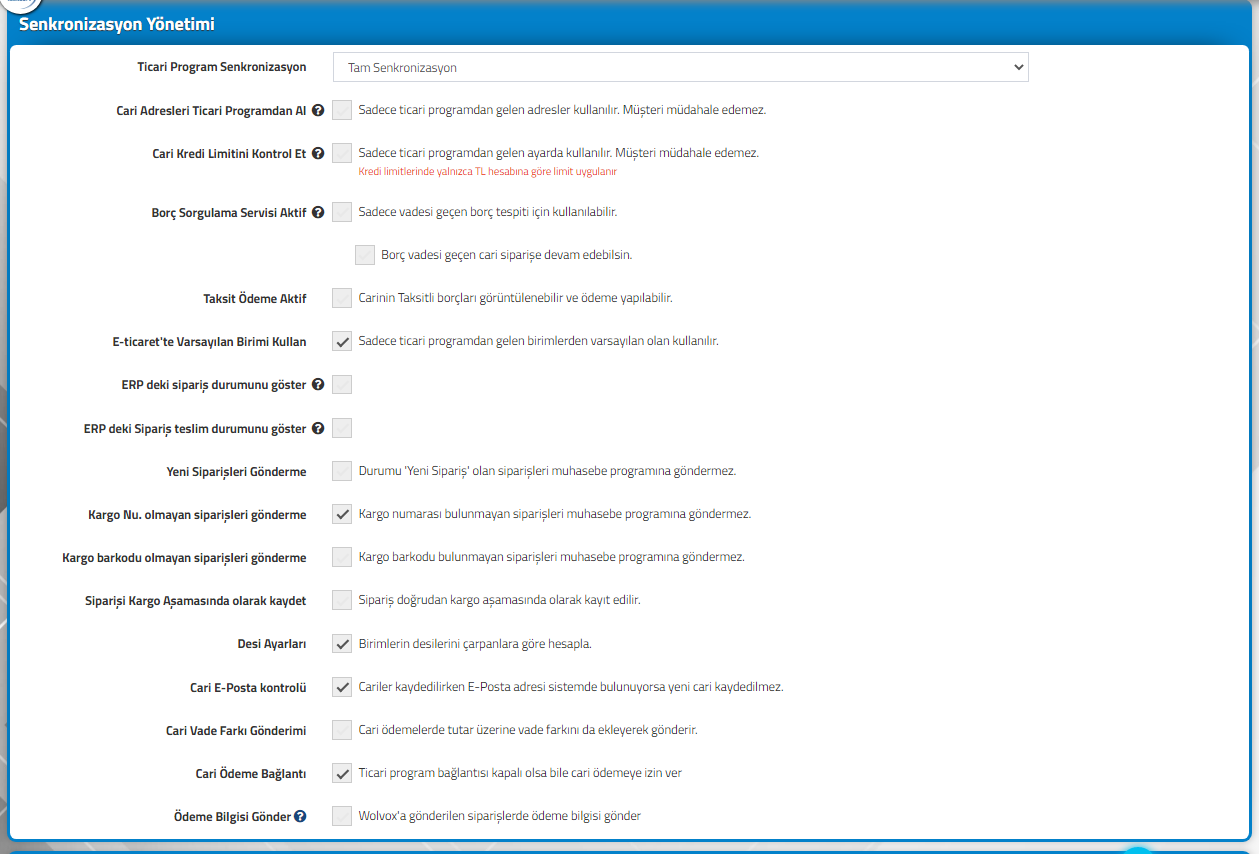Image resolution: width=1259 pixels, height=854 pixels.
Task: Open help icon next to Ödeme Bilgisi Gönder
Action: [x=300, y=816]
